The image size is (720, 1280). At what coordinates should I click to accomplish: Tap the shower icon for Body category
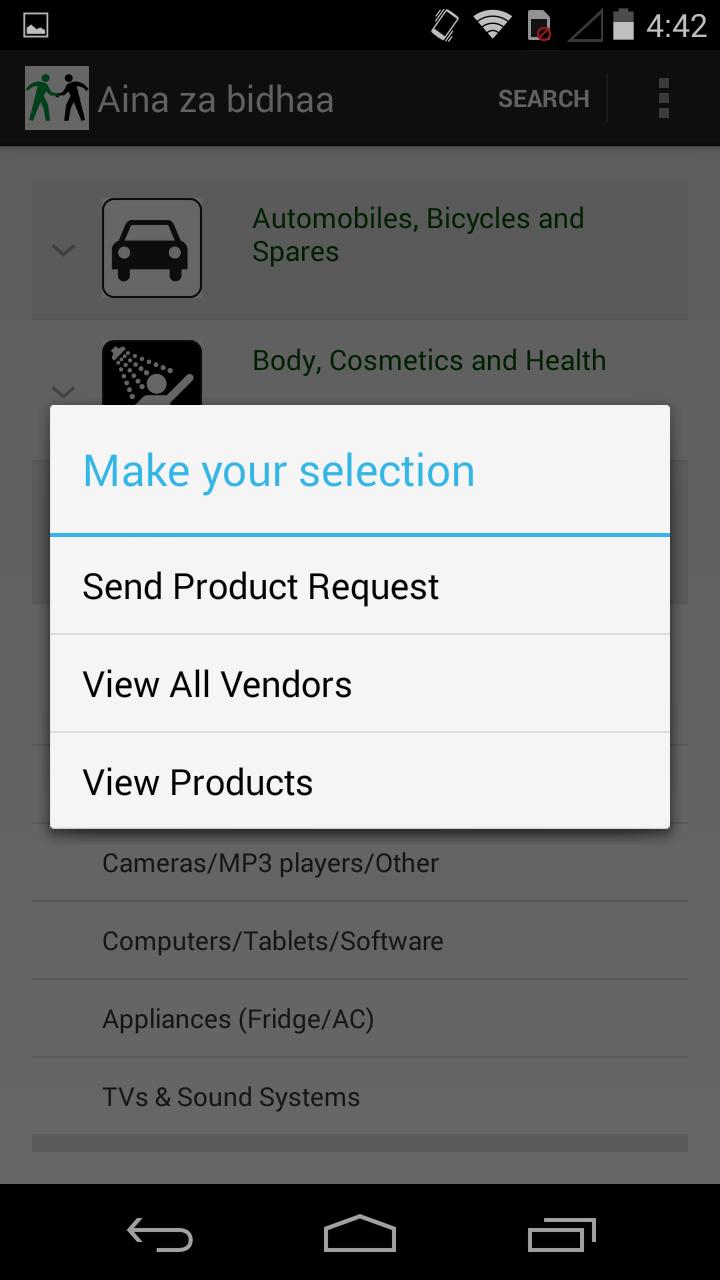pyautogui.click(x=152, y=373)
